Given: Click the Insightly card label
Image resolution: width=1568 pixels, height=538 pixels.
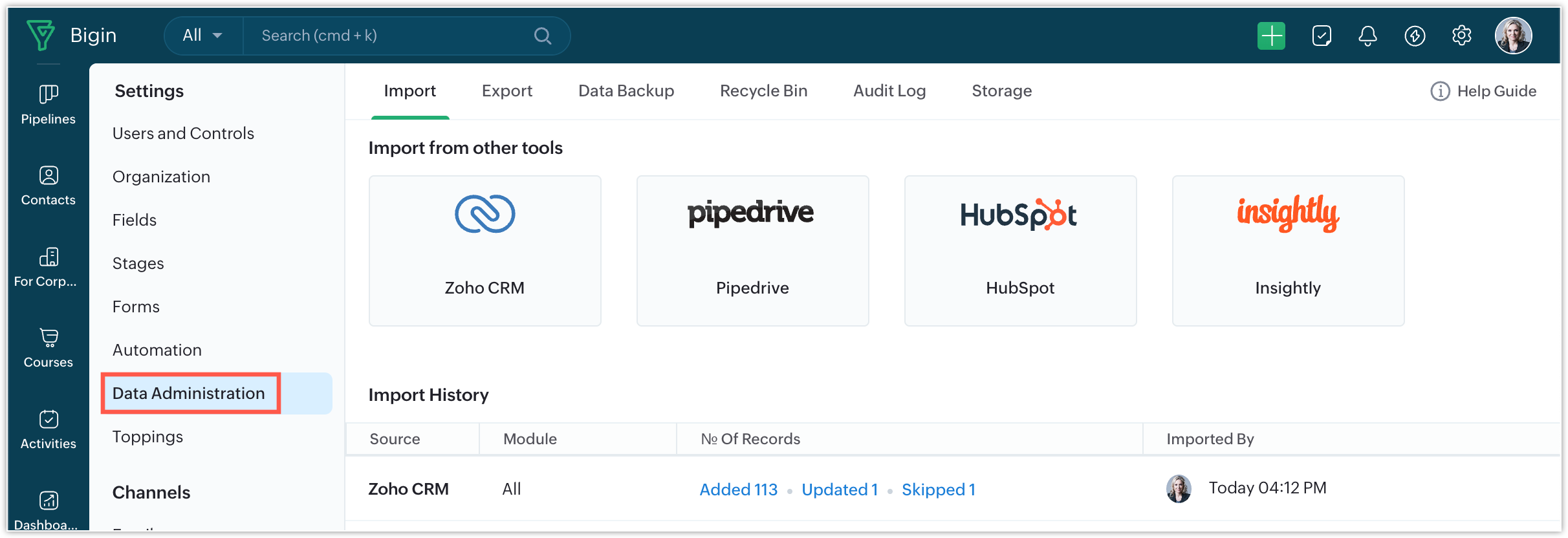Looking at the screenshot, I should click(1288, 288).
